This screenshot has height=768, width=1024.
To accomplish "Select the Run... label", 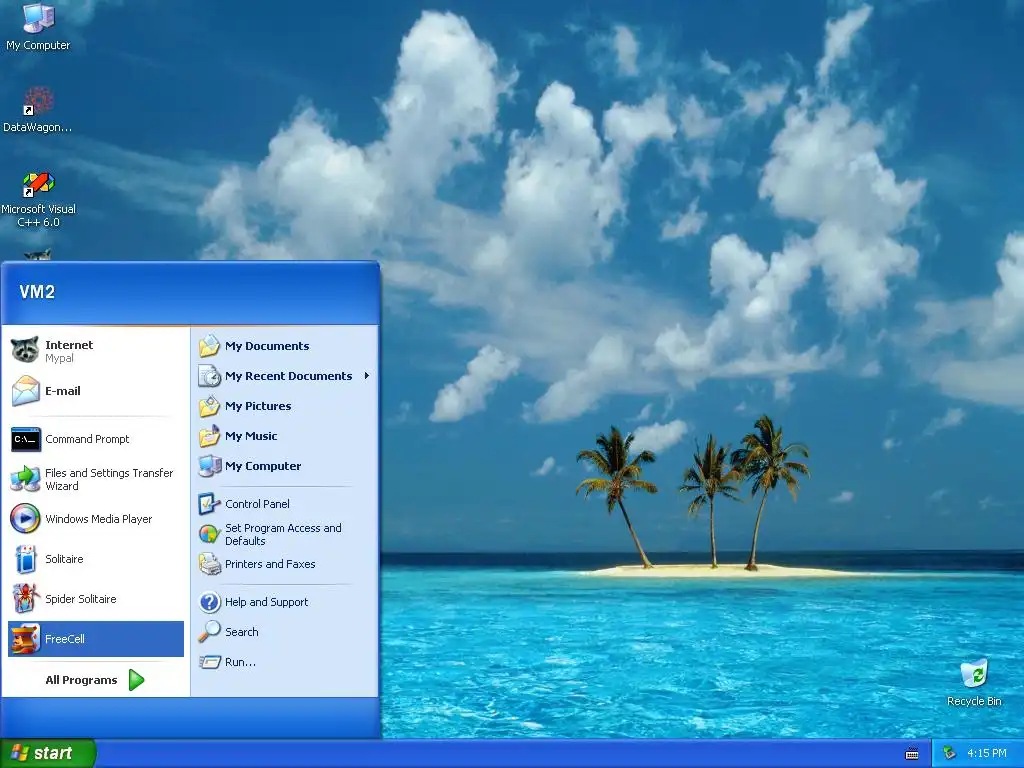I will click(x=240, y=662).
